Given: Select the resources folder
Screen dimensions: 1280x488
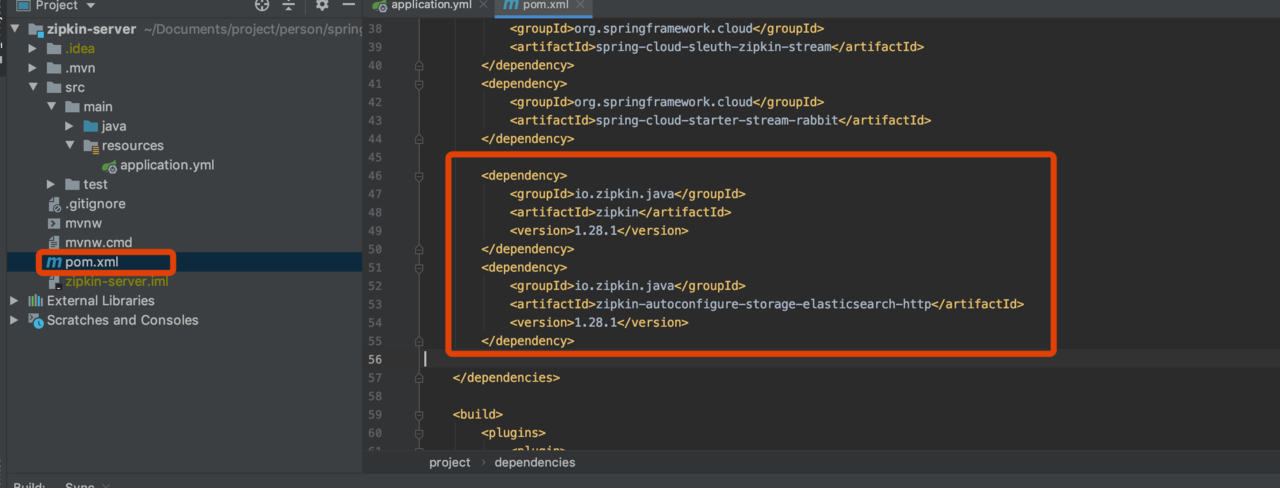Looking at the screenshot, I should (x=133, y=145).
